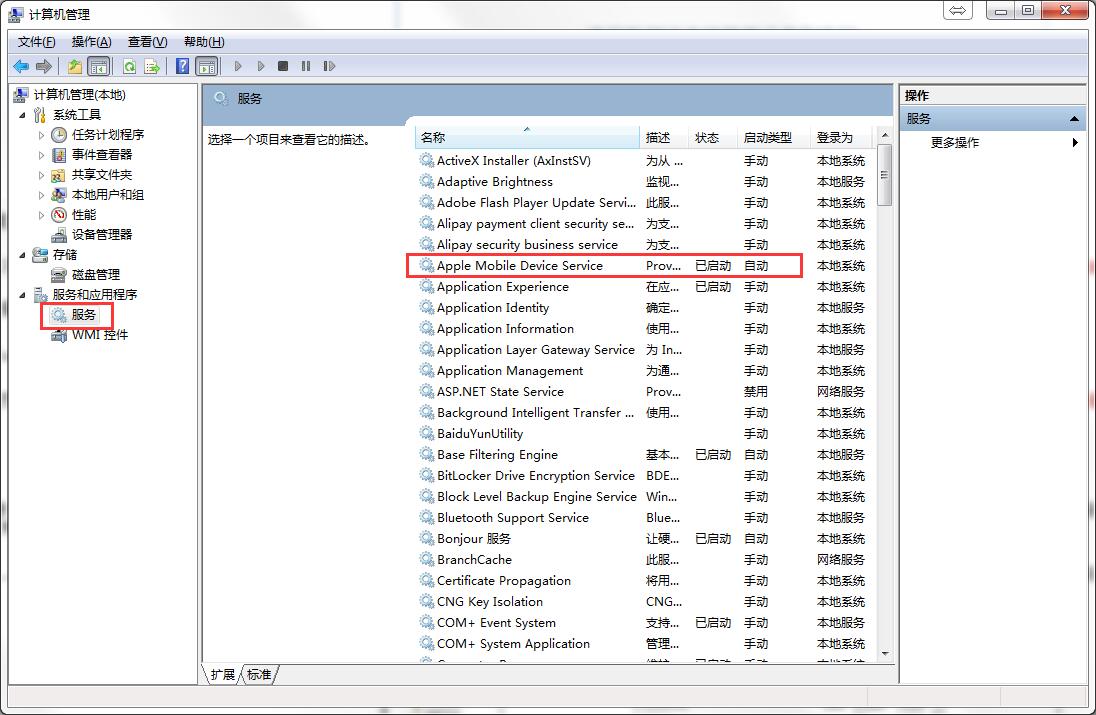
Task: Select 设备管理器 in the left tree
Action: (103, 234)
